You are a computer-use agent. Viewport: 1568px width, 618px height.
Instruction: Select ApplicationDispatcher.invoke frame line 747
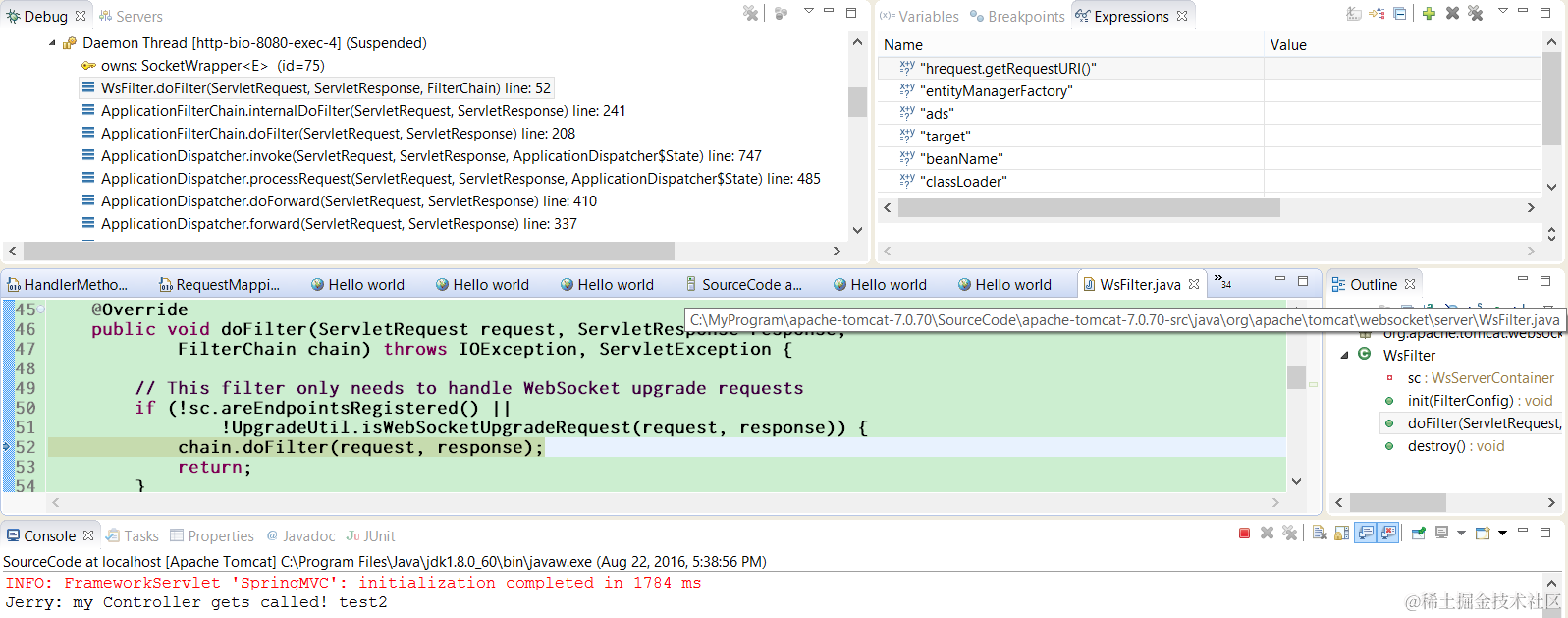(x=422, y=156)
